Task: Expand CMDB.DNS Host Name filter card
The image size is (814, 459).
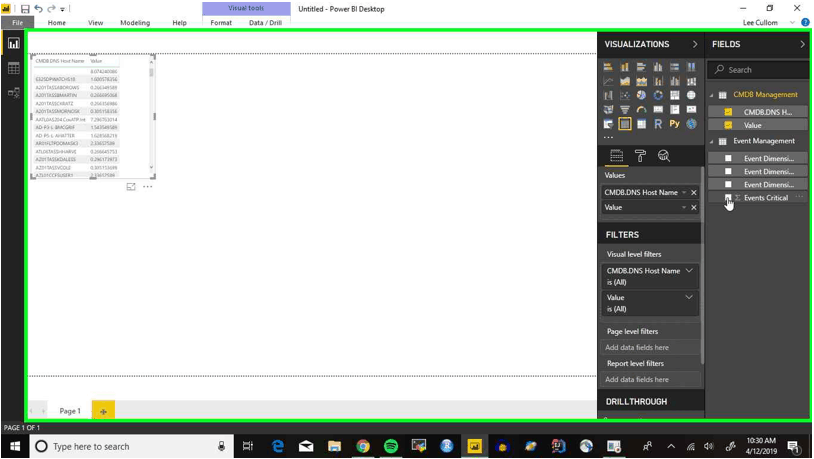Action: pos(689,271)
